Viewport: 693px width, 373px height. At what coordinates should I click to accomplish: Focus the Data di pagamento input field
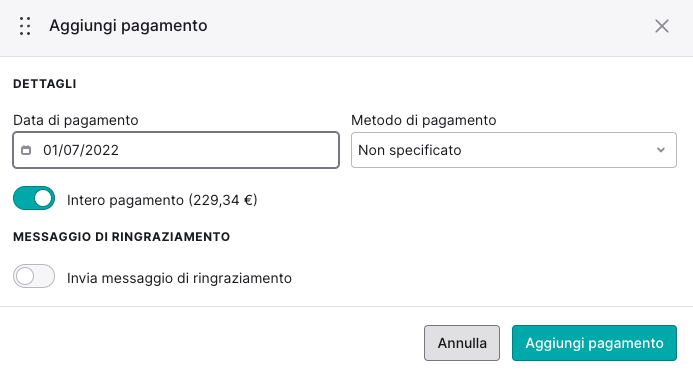pyautogui.click(x=176, y=150)
